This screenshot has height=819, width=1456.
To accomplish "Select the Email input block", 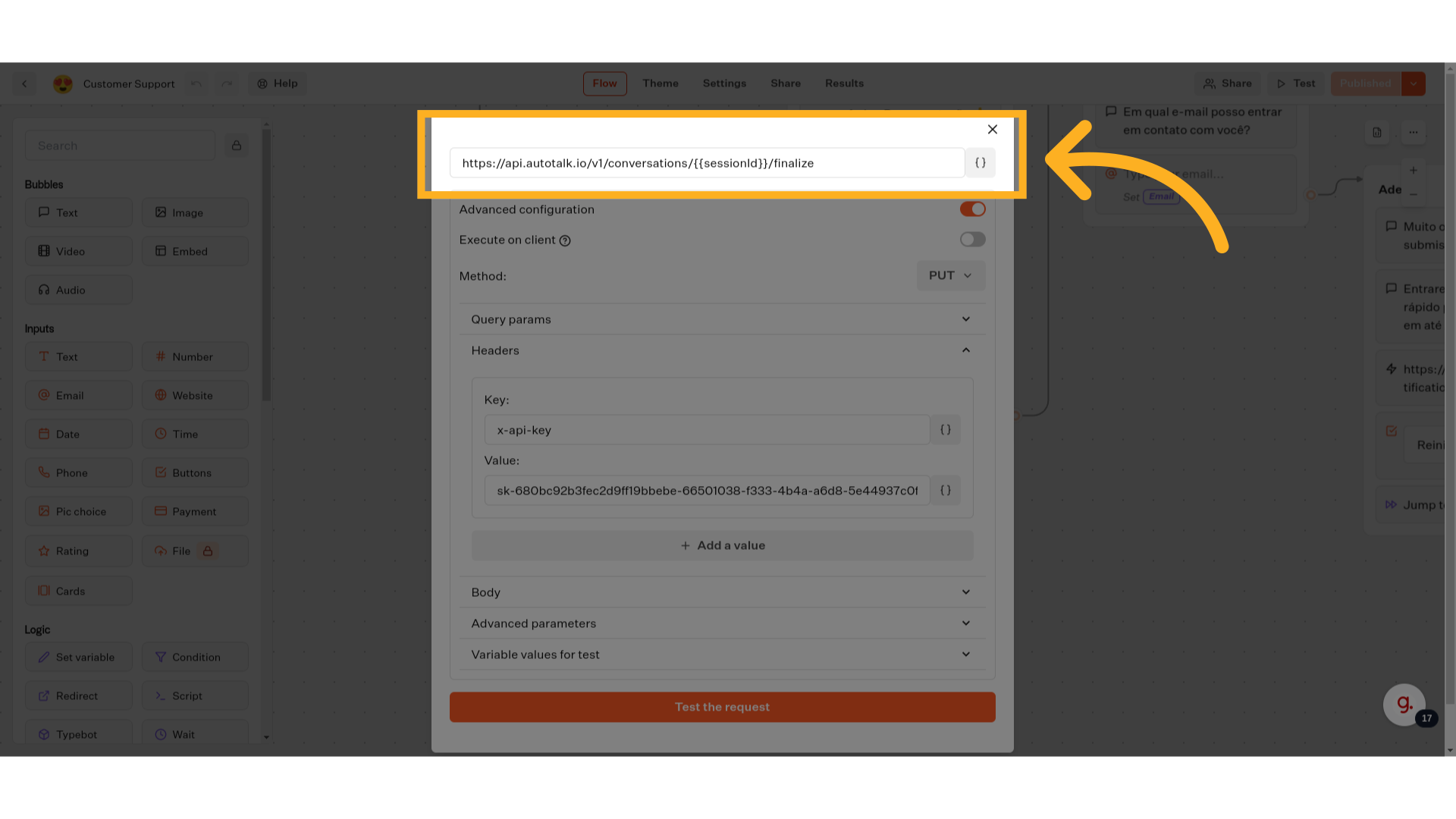I will [x=79, y=395].
